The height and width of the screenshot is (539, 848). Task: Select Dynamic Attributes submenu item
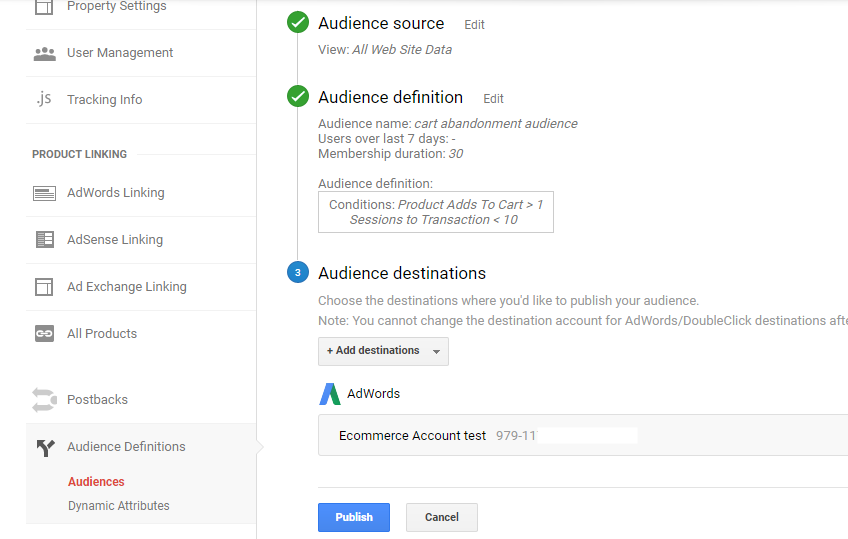(118, 505)
